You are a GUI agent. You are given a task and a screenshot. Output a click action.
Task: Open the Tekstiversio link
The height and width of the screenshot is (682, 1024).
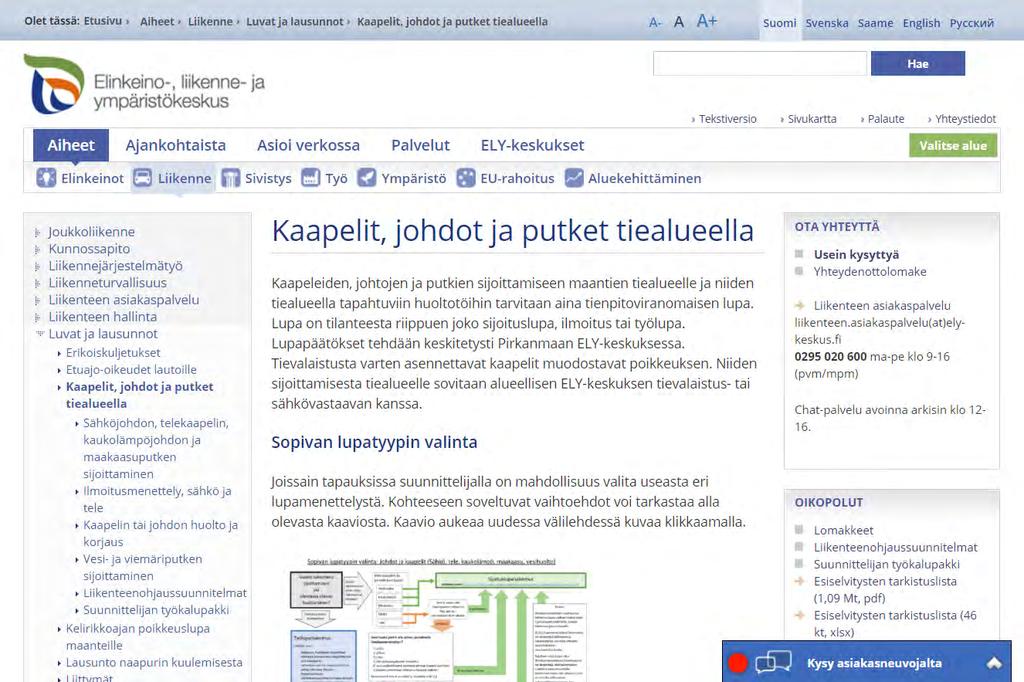[x=728, y=119]
